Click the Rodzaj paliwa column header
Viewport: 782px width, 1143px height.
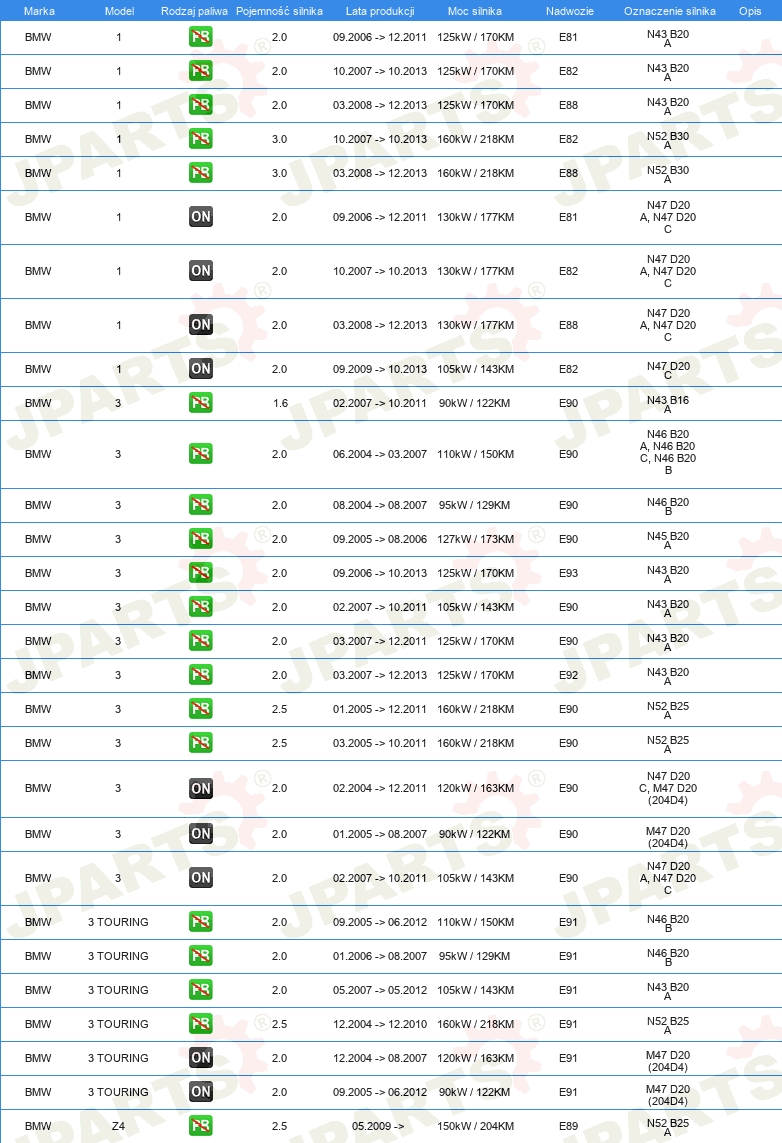tap(194, 11)
